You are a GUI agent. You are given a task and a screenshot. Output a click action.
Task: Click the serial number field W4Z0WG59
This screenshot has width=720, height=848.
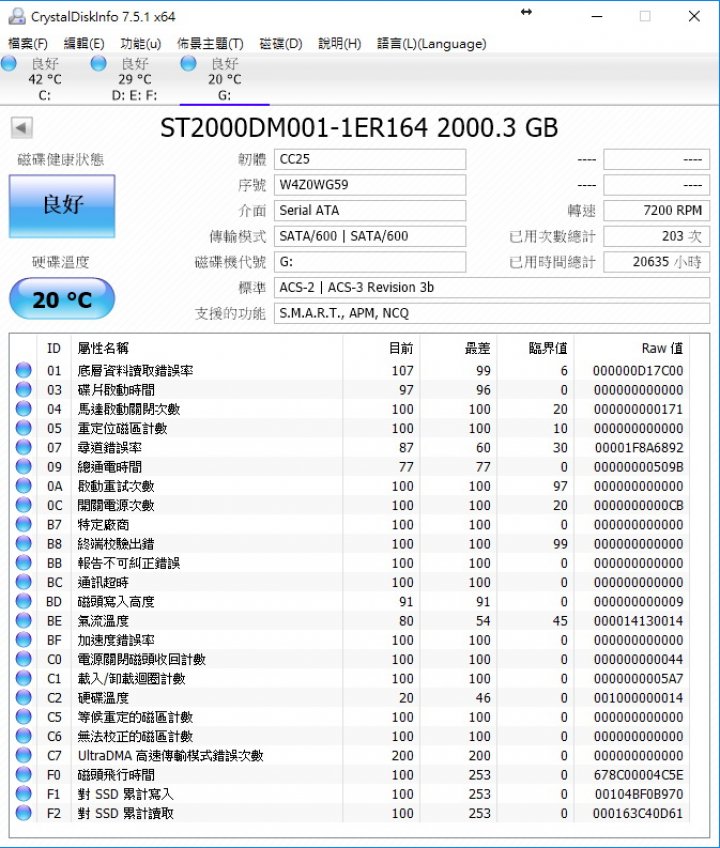pyautogui.click(x=370, y=185)
